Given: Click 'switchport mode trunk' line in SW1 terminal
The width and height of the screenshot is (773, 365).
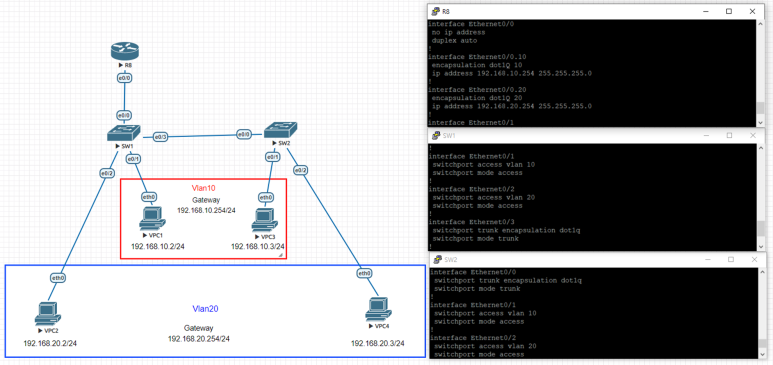Looking at the screenshot, I should tap(475, 238).
